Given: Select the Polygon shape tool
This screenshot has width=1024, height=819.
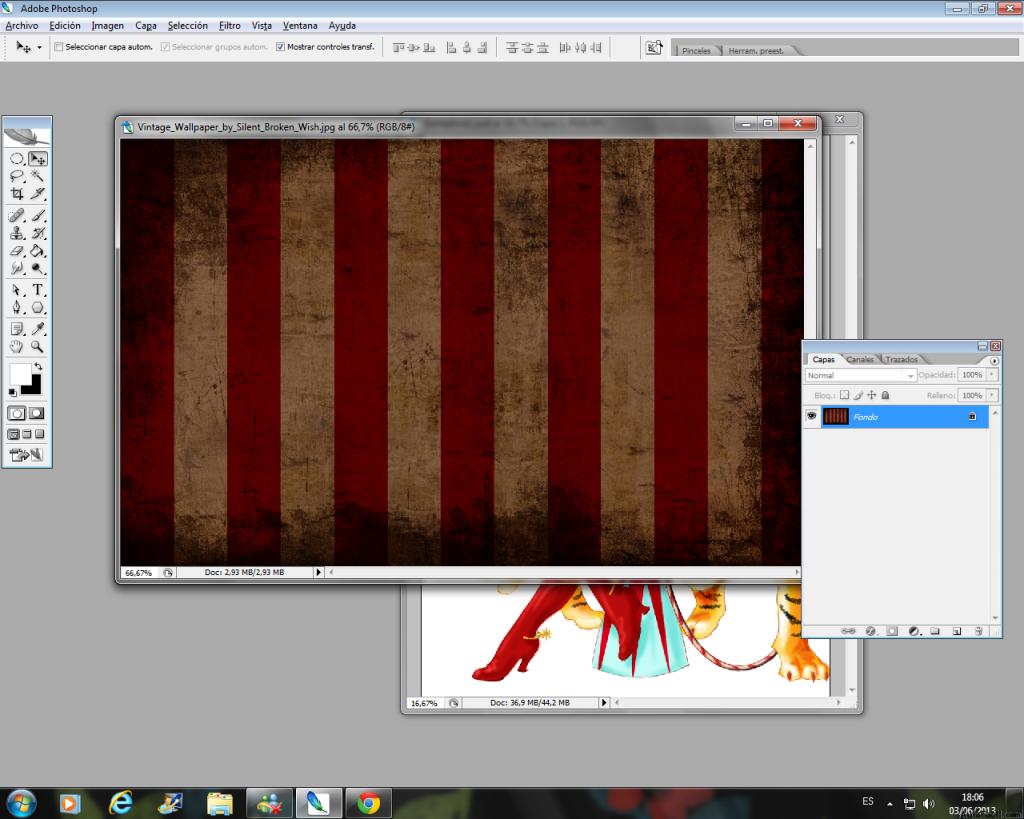Looking at the screenshot, I should click(x=38, y=308).
